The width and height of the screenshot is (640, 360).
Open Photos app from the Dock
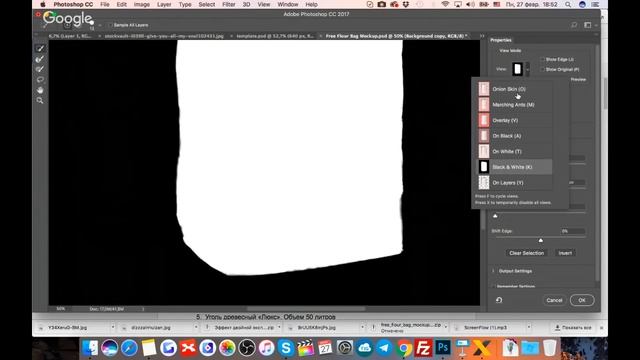[x=227, y=348]
